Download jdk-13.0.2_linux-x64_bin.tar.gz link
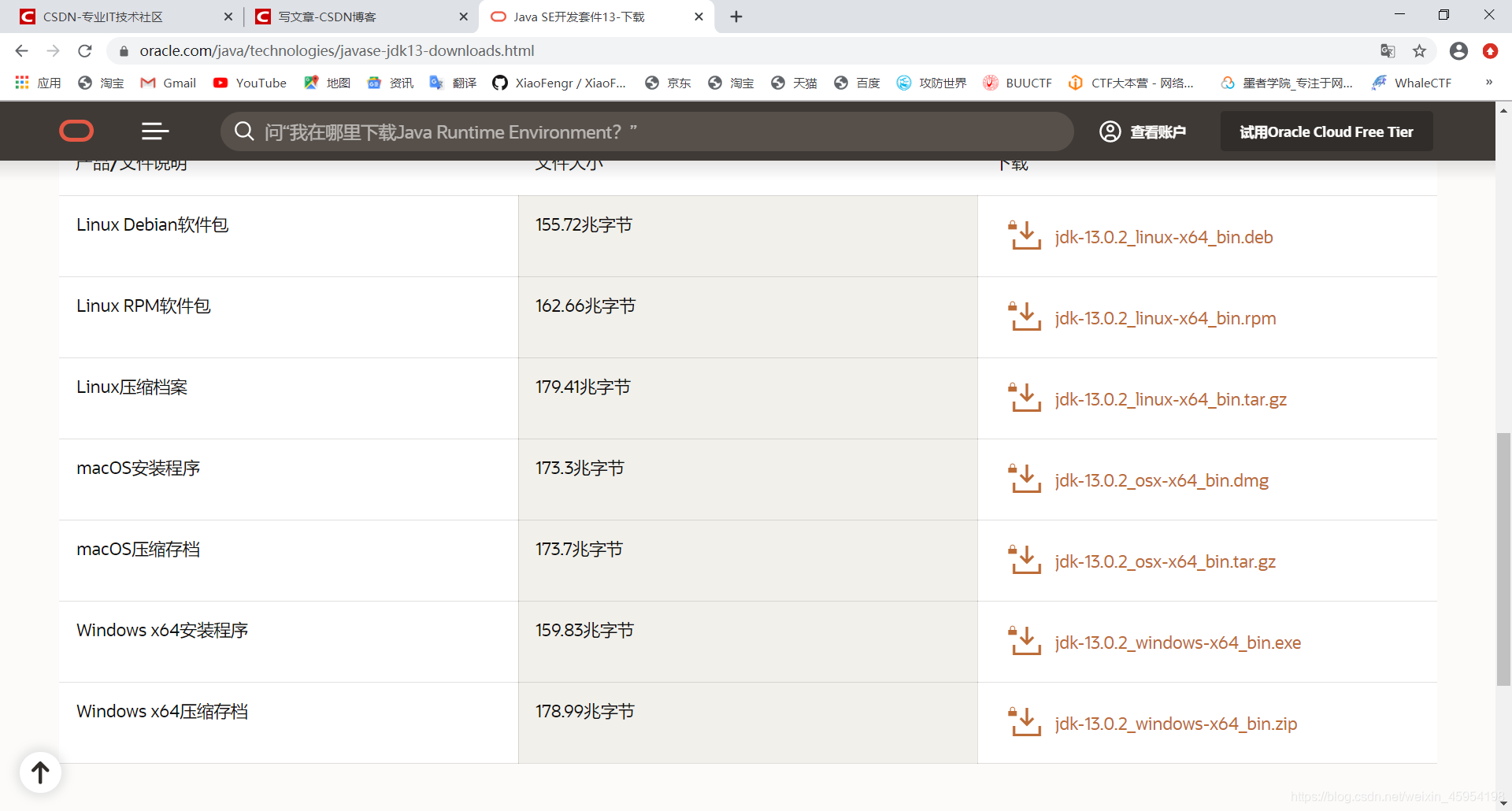 (x=1170, y=399)
